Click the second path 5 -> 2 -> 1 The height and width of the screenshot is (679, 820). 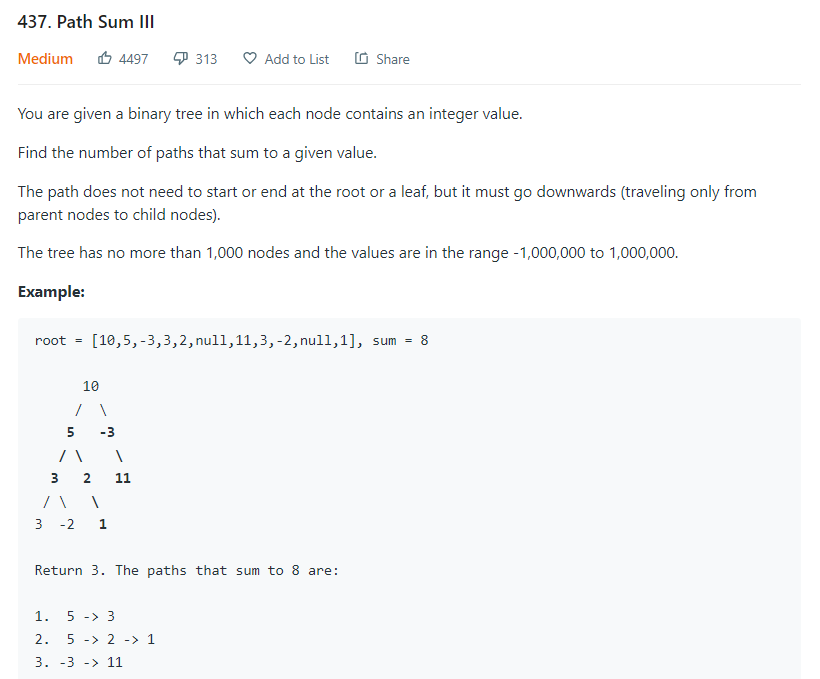click(x=110, y=639)
